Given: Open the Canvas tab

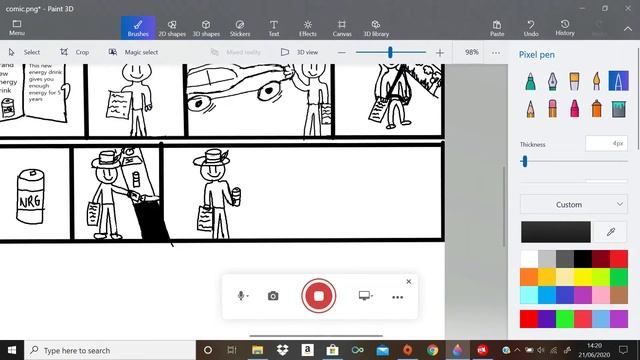Looking at the screenshot, I should [x=342, y=28].
